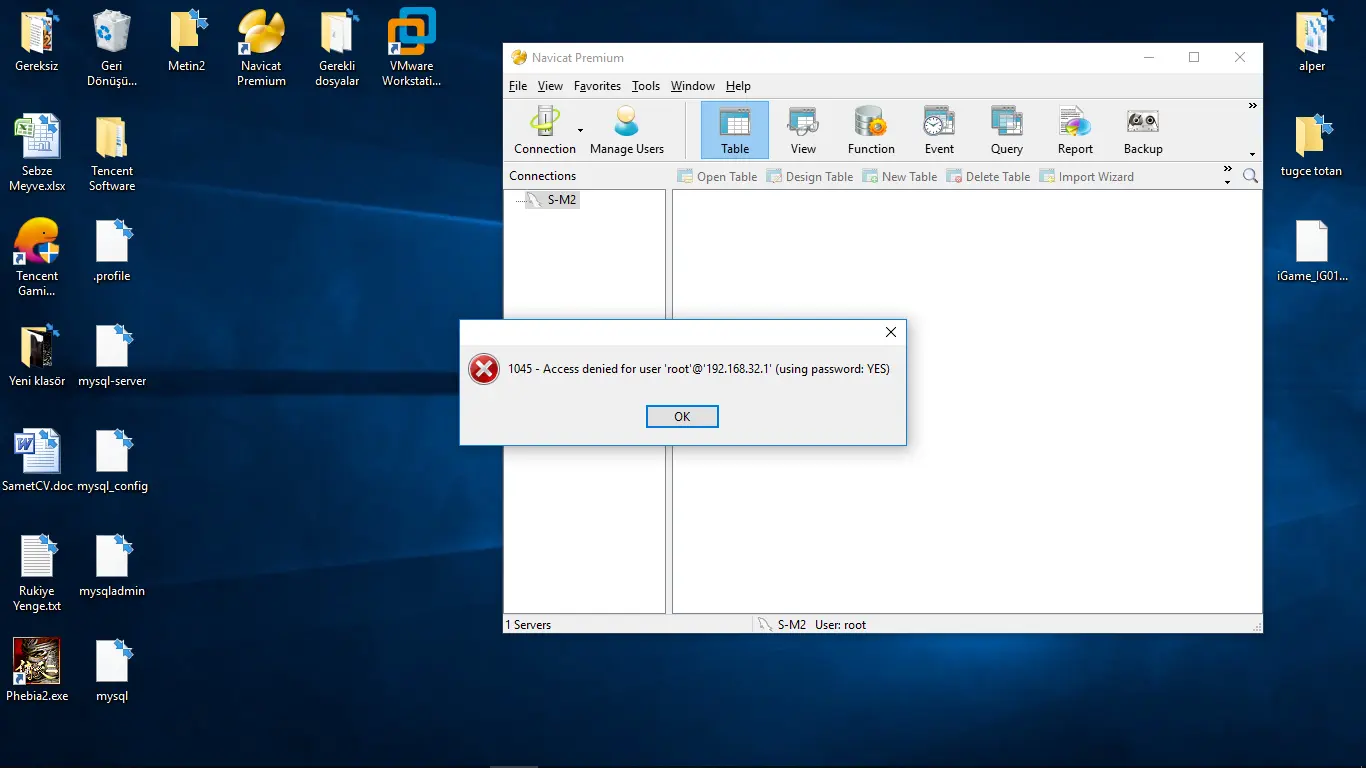Screen dimensions: 1366x768
Task: Select the alper folder on desktop
Action: pyautogui.click(x=1312, y=42)
